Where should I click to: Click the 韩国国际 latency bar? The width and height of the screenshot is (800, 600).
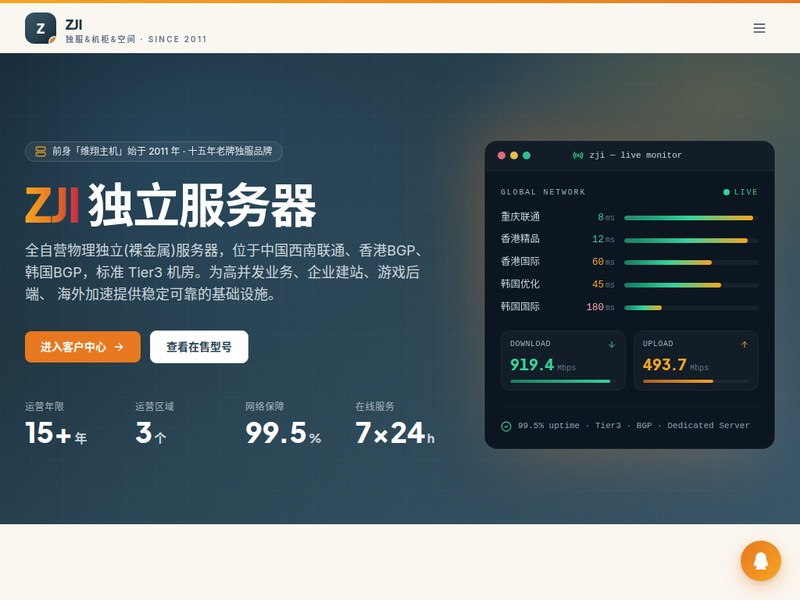coord(691,308)
